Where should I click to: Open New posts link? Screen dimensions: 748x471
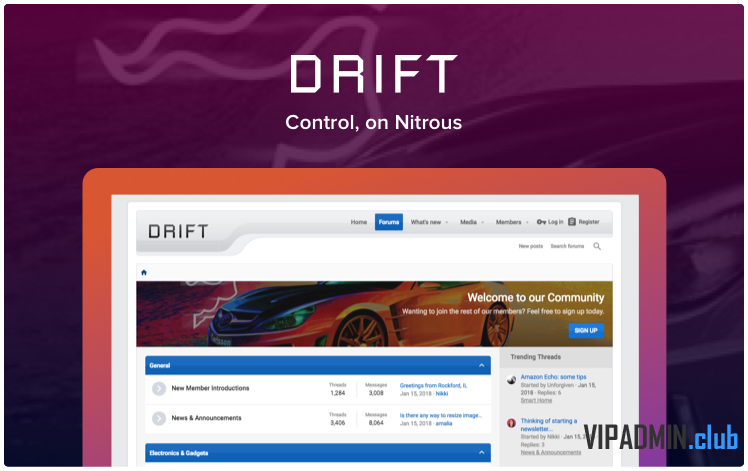(x=531, y=246)
